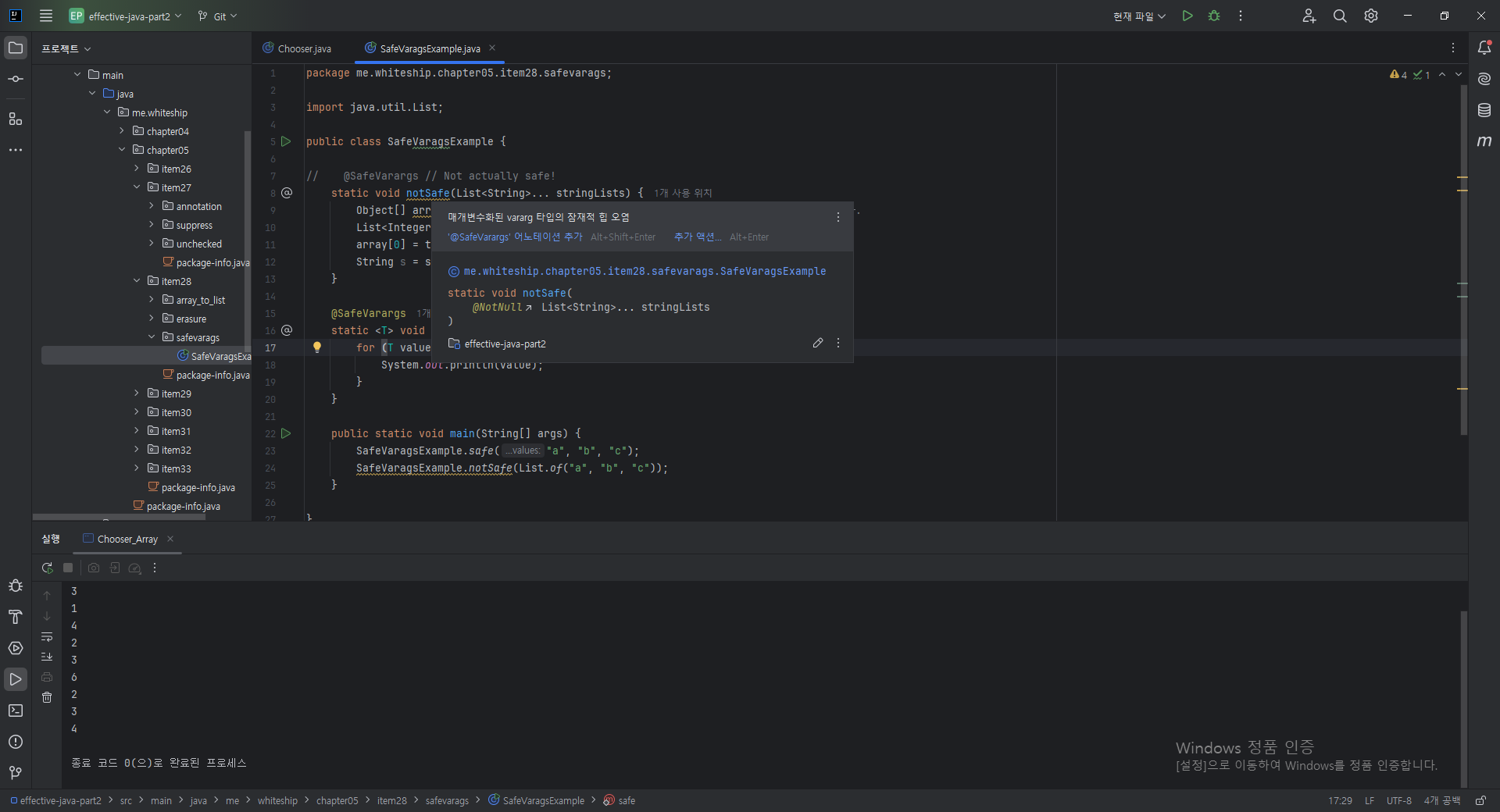Open the Database tool window icon

tap(1484, 110)
